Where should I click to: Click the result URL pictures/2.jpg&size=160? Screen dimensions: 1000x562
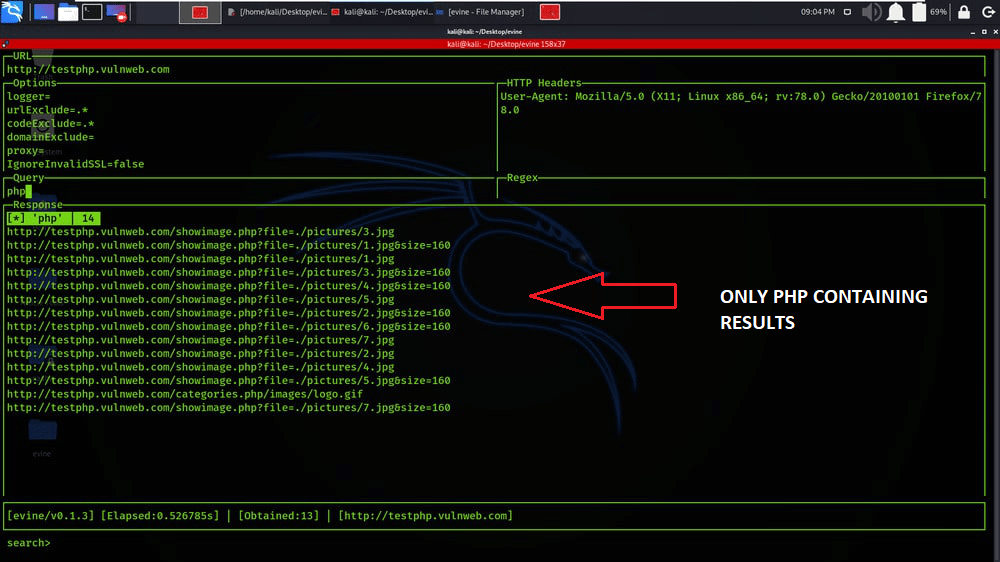pyautogui.click(x=228, y=313)
